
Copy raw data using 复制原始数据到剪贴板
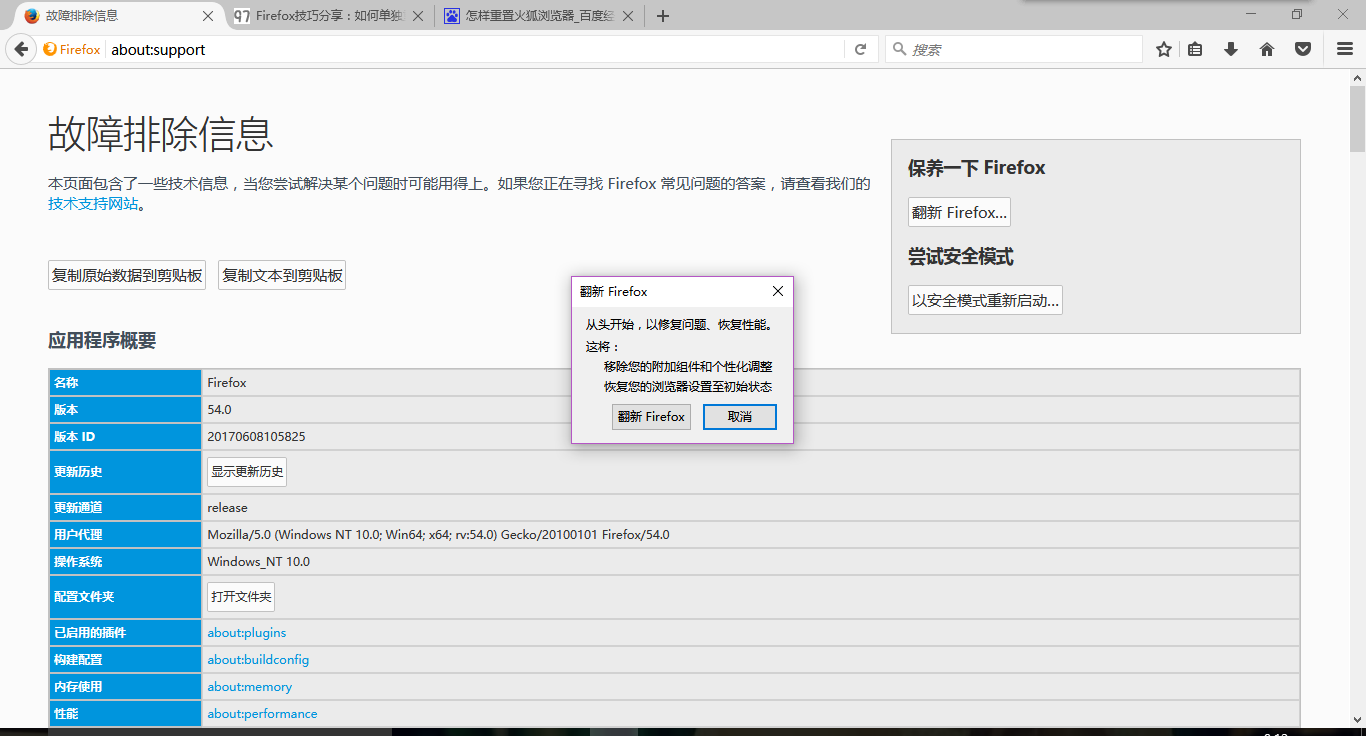pyautogui.click(x=126, y=275)
